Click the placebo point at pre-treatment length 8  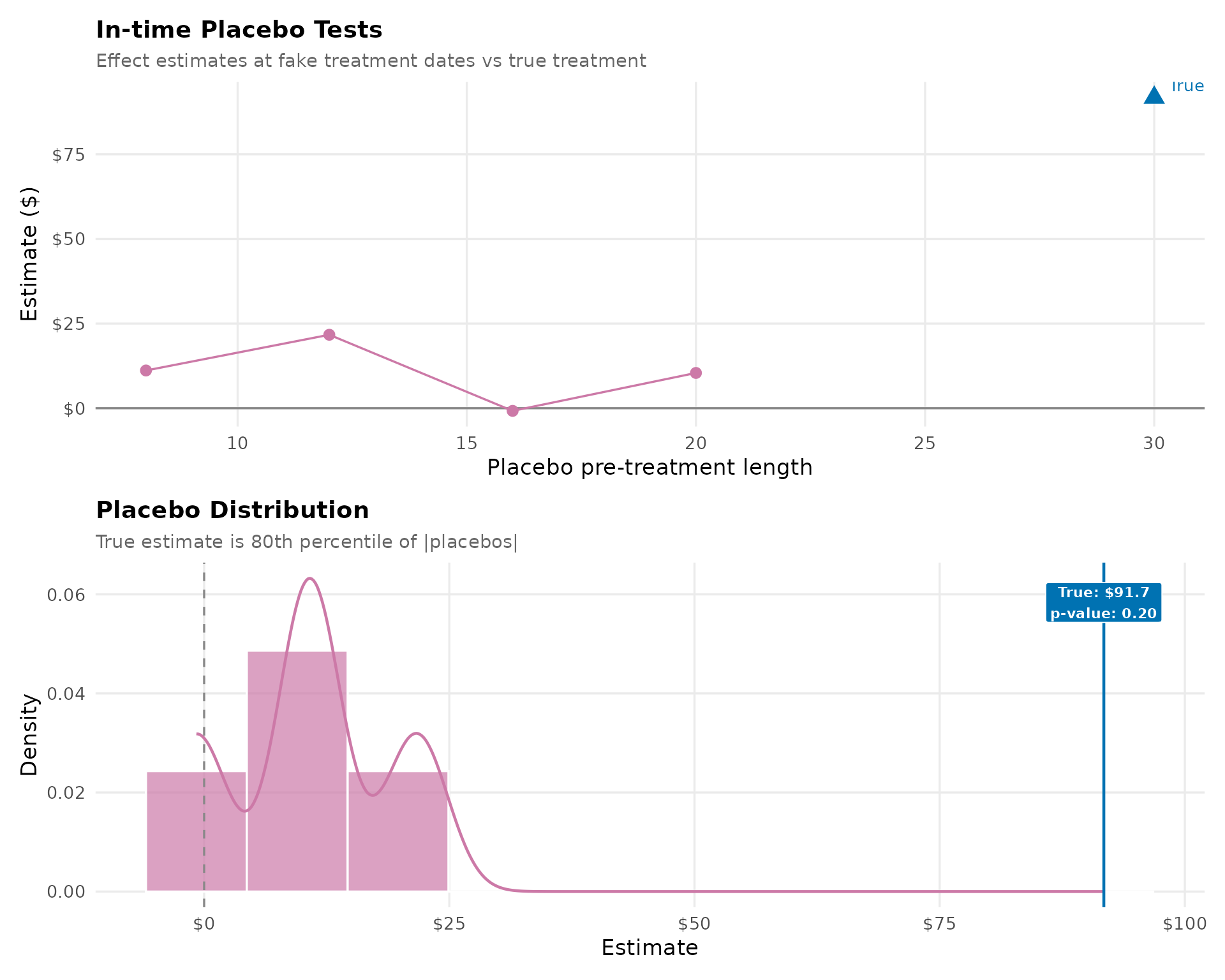click(x=146, y=371)
